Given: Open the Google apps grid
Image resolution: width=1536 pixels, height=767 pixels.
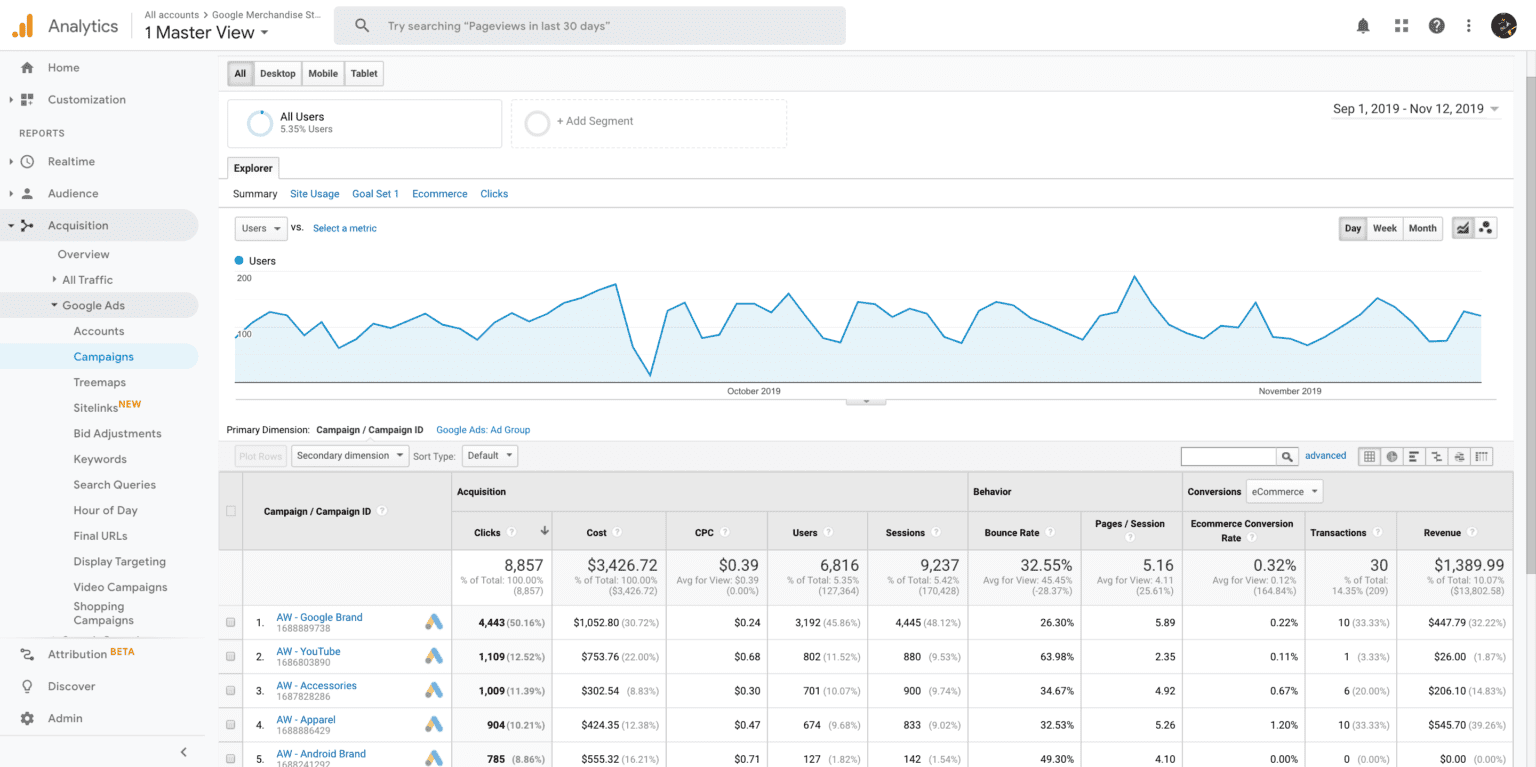Looking at the screenshot, I should point(1401,26).
